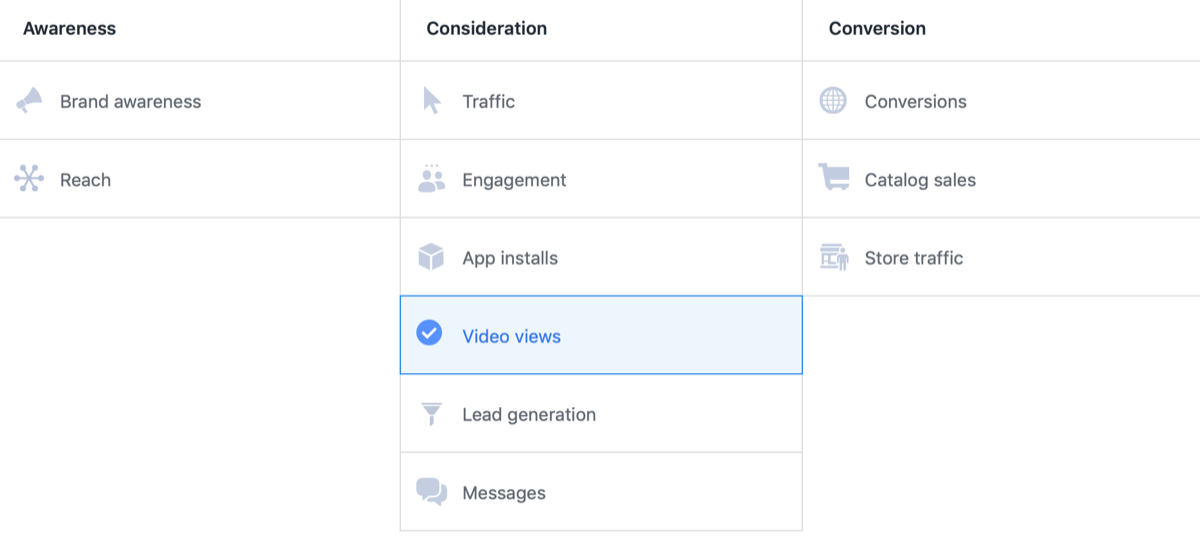Click the Conversions globe icon
Screen dimensions: 1200x557
(x=833, y=101)
